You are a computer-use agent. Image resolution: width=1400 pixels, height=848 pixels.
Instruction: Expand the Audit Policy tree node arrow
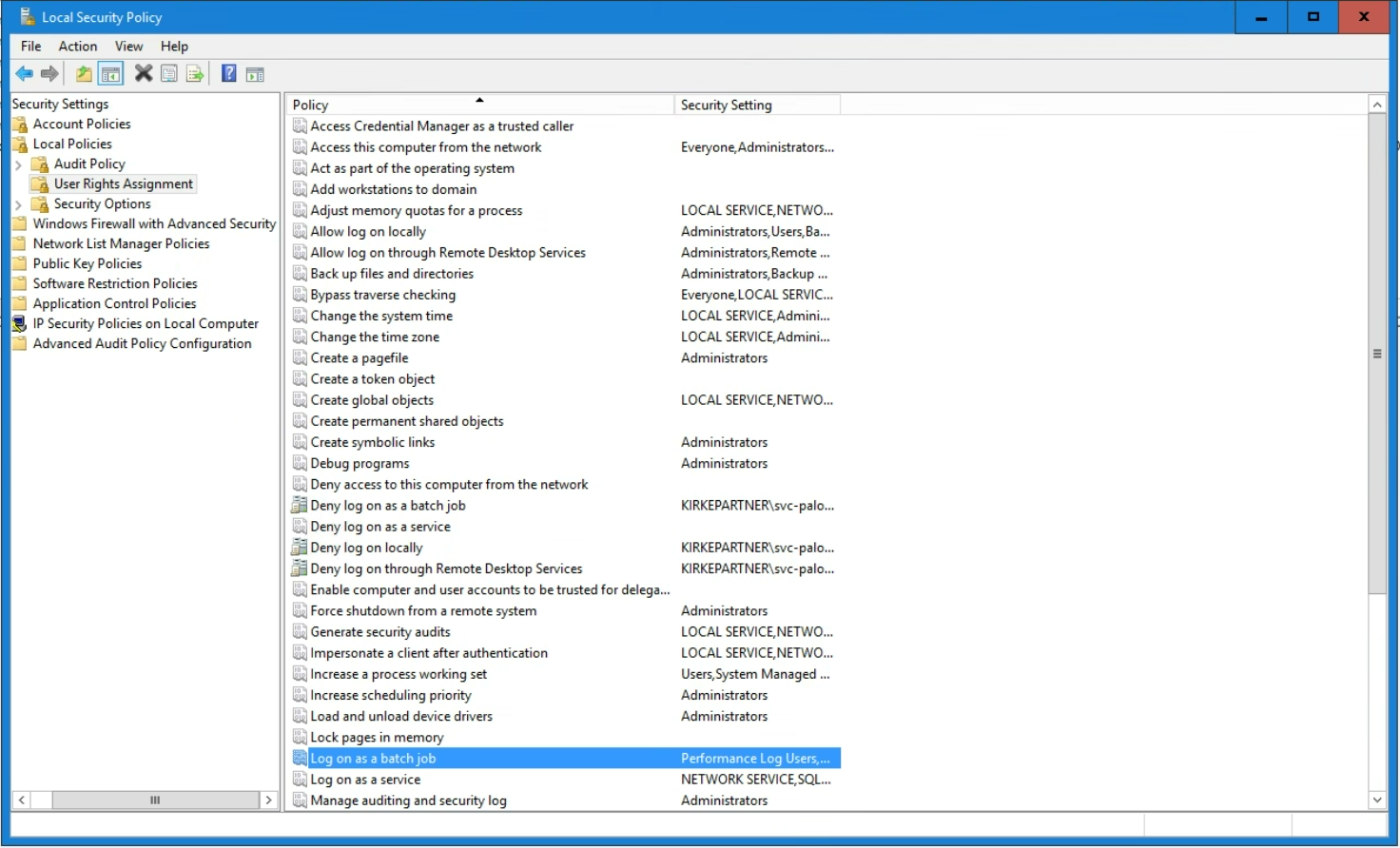18,164
